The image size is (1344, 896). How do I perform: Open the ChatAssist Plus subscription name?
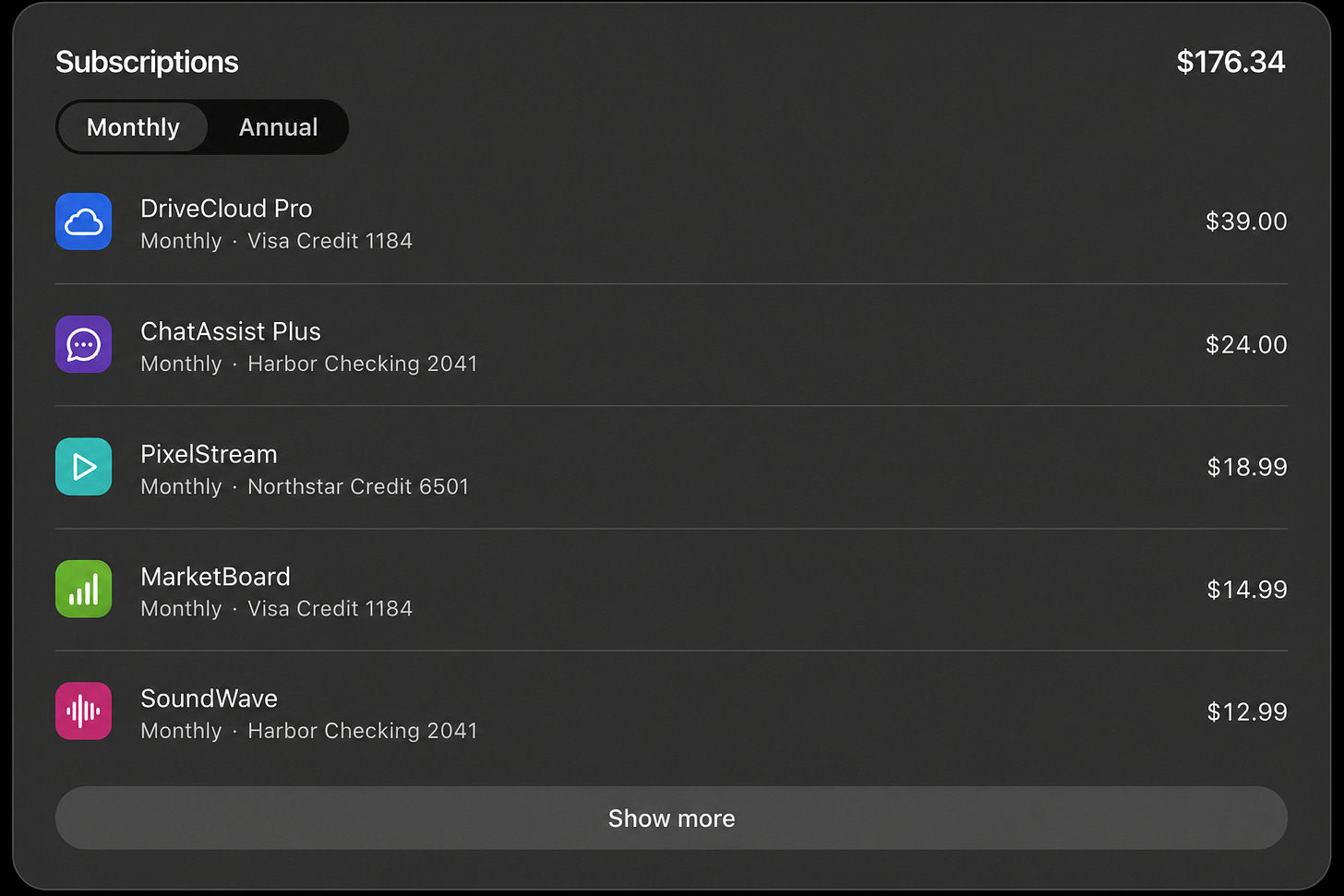(231, 331)
